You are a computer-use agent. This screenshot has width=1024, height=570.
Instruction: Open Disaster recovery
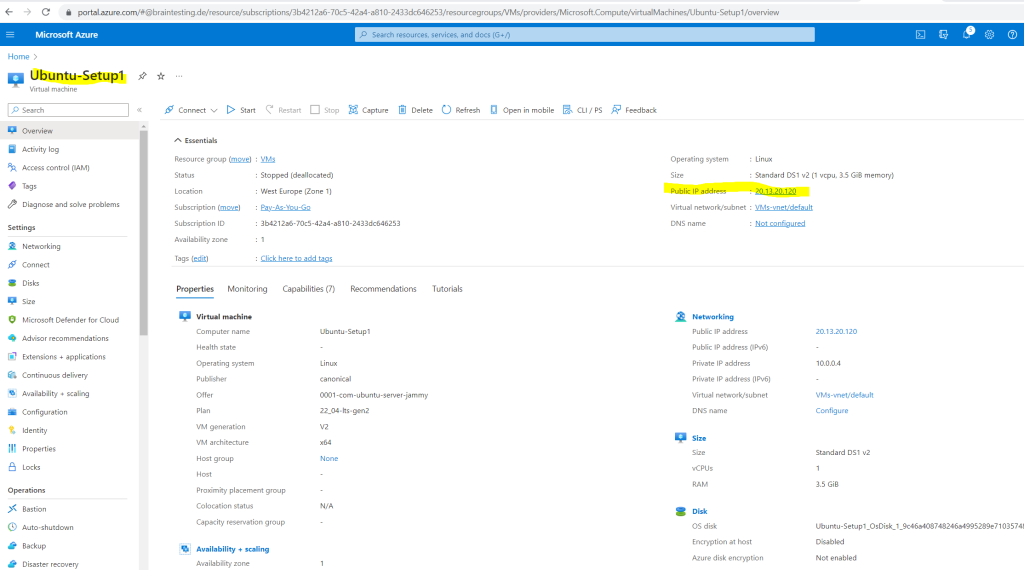50,564
